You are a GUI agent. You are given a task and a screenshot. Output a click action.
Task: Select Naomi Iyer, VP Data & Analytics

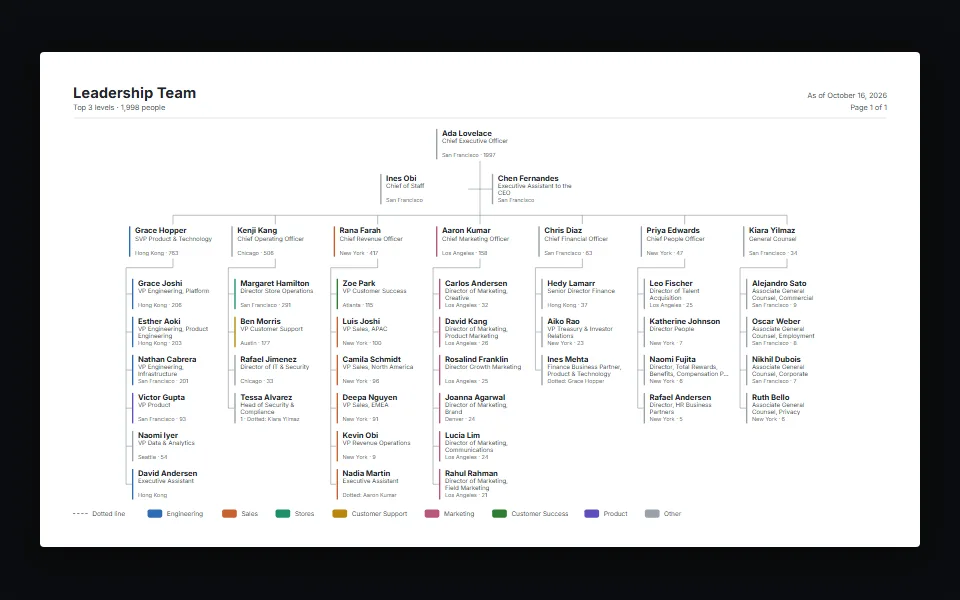pos(174,446)
